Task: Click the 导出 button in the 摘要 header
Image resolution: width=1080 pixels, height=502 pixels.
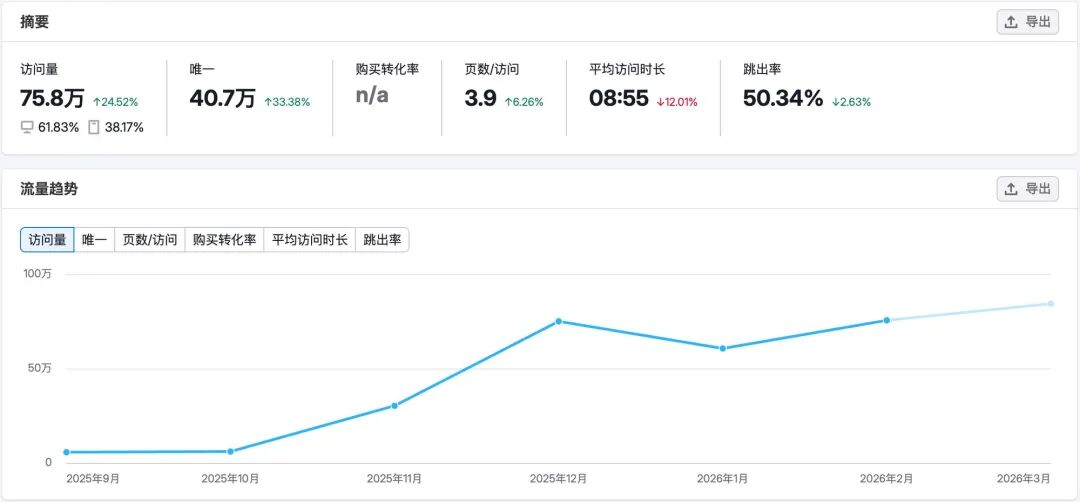Action: (1028, 22)
